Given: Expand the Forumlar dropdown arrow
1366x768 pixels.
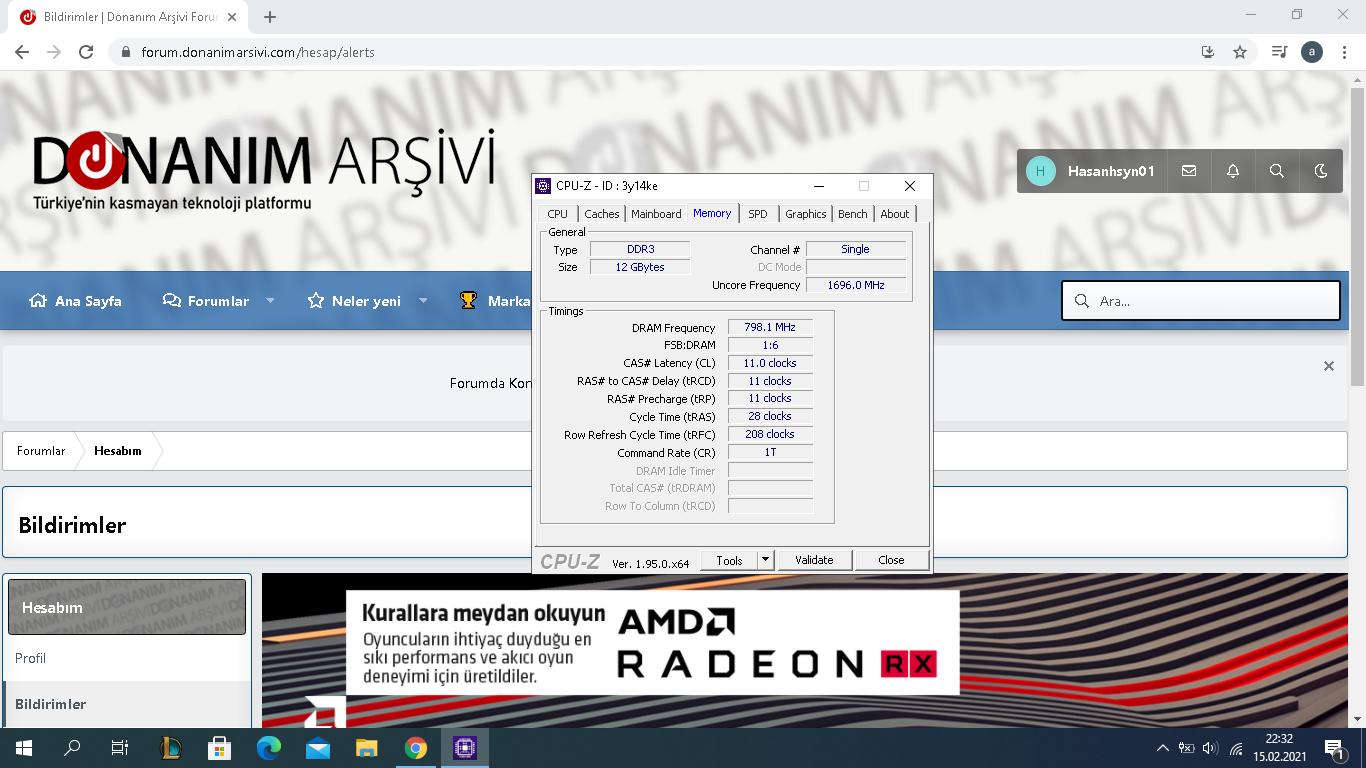Looking at the screenshot, I should pyautogui.click(x=270, y=301).
